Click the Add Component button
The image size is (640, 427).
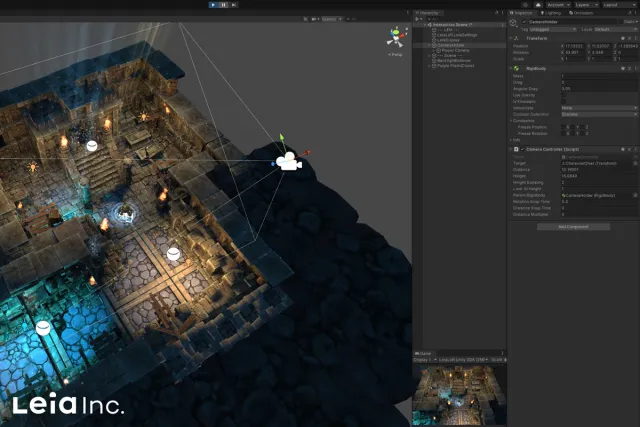point(573,227)
